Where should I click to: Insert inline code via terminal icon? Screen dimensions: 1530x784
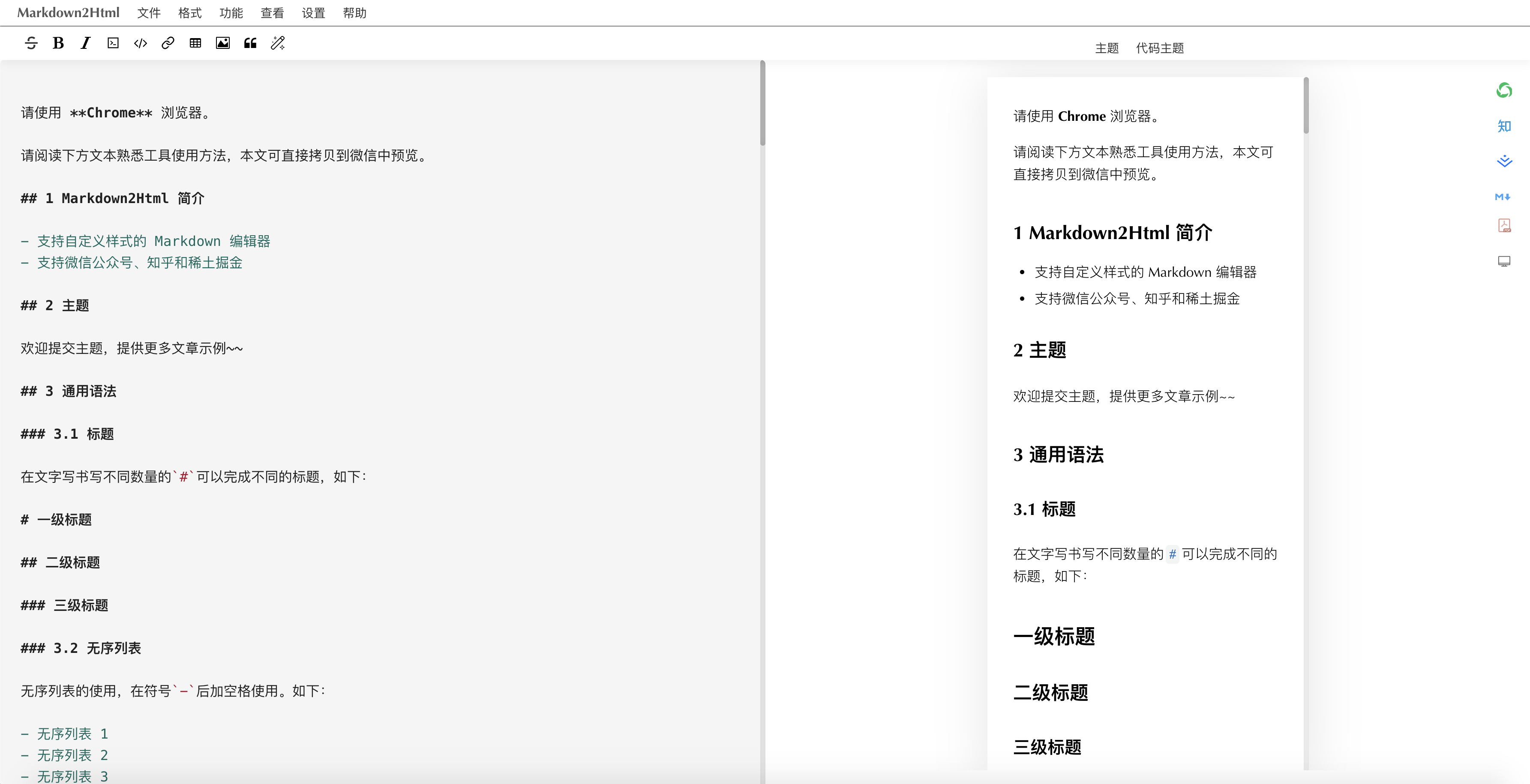pyautogui.click(x=113, y=43)
